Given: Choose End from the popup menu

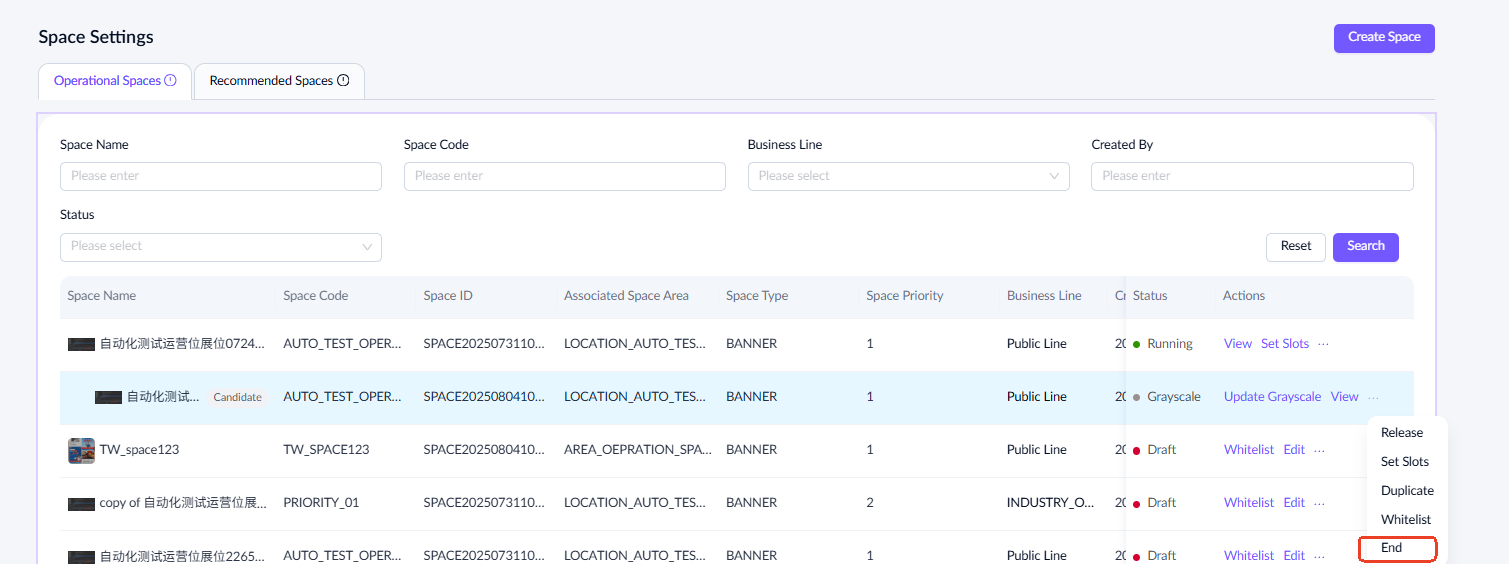Looking at the screenshot, I should [1392, 548].
